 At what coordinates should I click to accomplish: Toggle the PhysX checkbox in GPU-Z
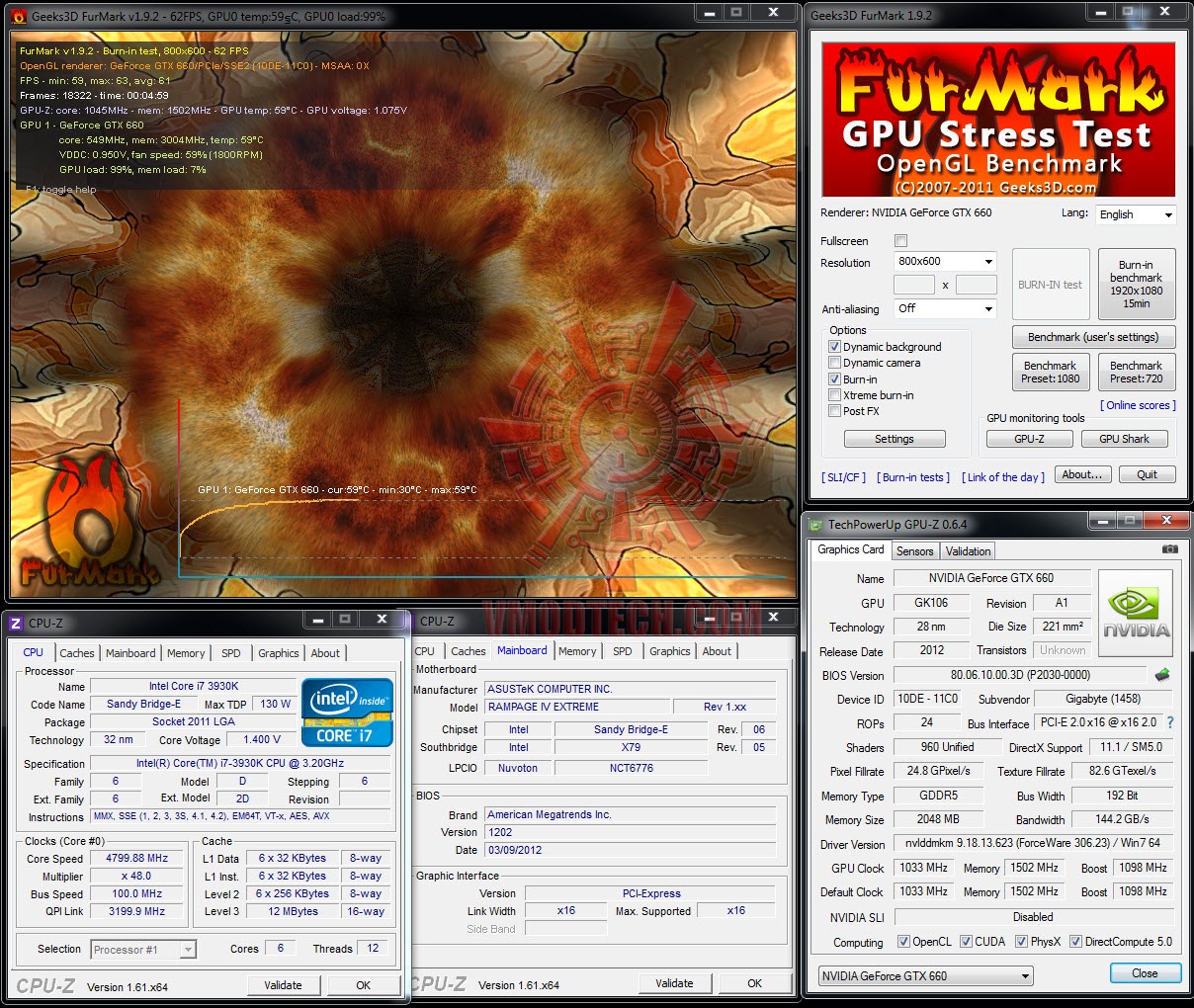tap(1021, 942)
